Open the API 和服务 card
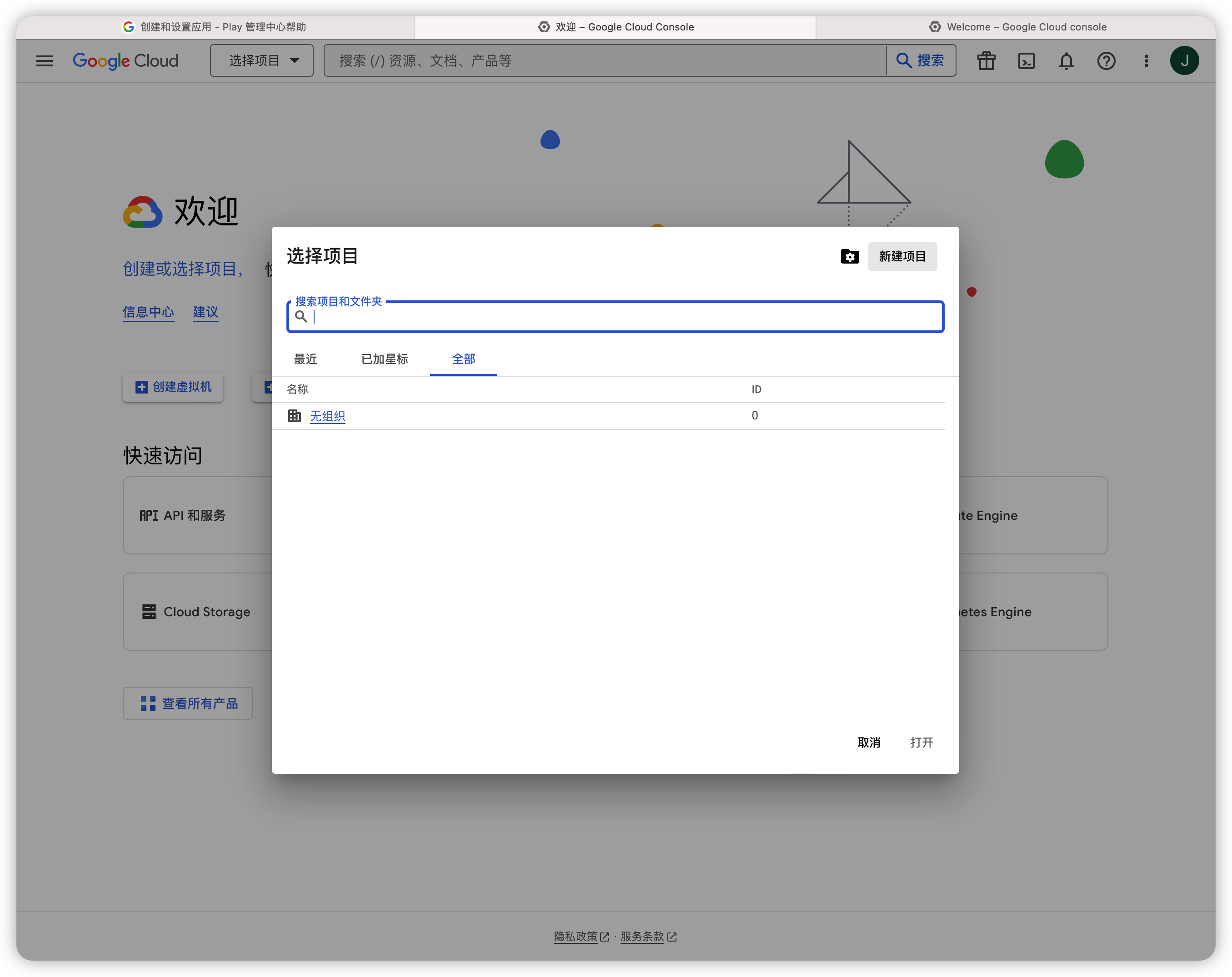Screen dimensions: 1232x977 click(x=198, y=515)
